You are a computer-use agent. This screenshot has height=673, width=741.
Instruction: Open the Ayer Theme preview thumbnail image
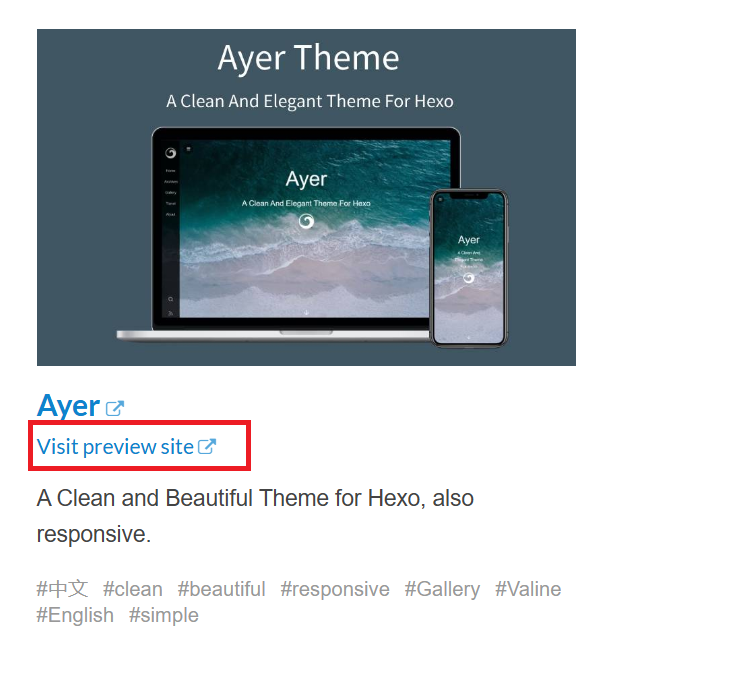tap(306, 197)
